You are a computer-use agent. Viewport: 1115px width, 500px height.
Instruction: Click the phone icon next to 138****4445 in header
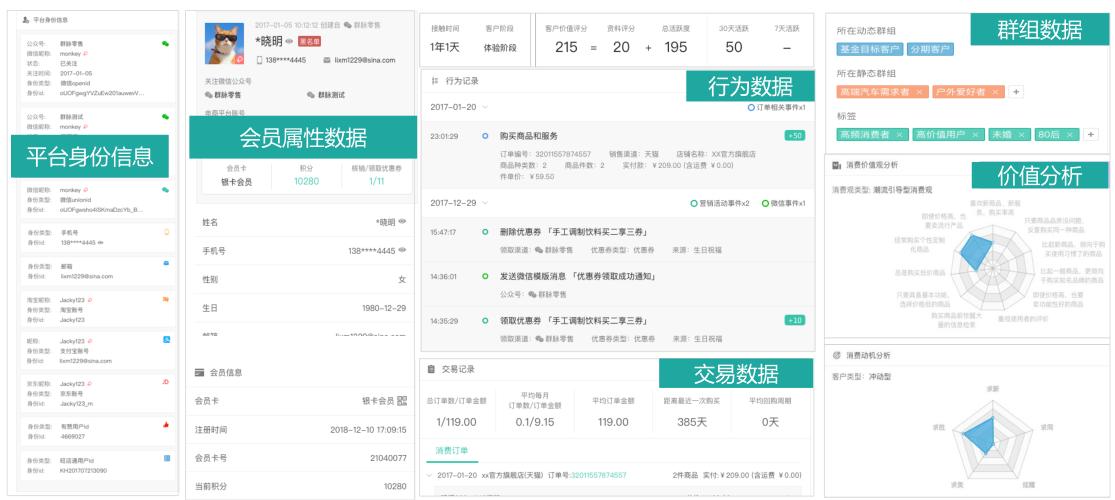tap(259, 60)
